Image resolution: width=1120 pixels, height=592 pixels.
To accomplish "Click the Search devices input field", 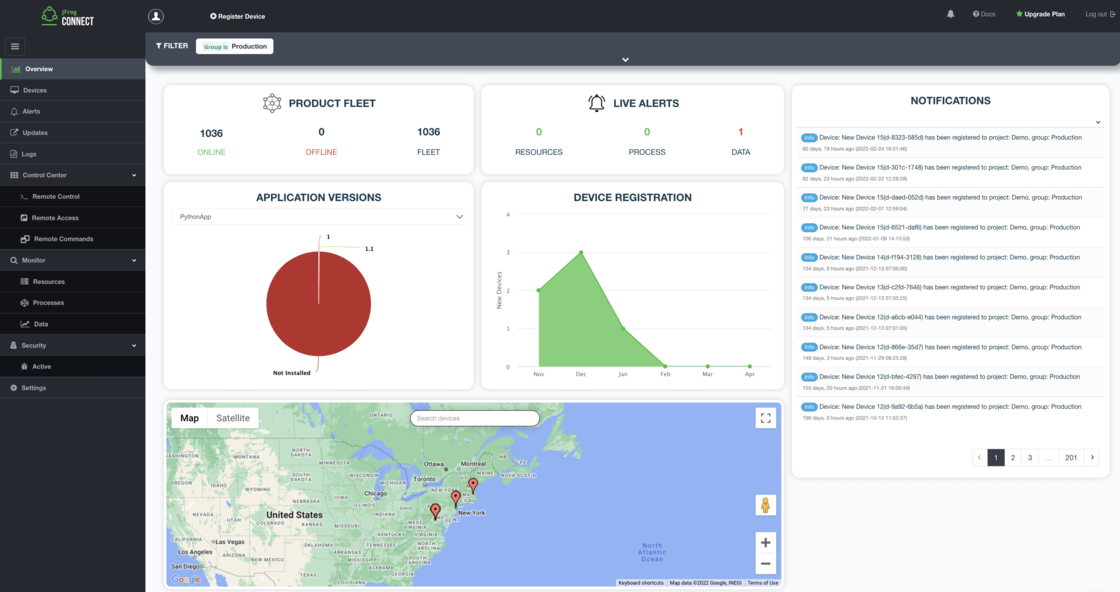I will click(475, 418).
